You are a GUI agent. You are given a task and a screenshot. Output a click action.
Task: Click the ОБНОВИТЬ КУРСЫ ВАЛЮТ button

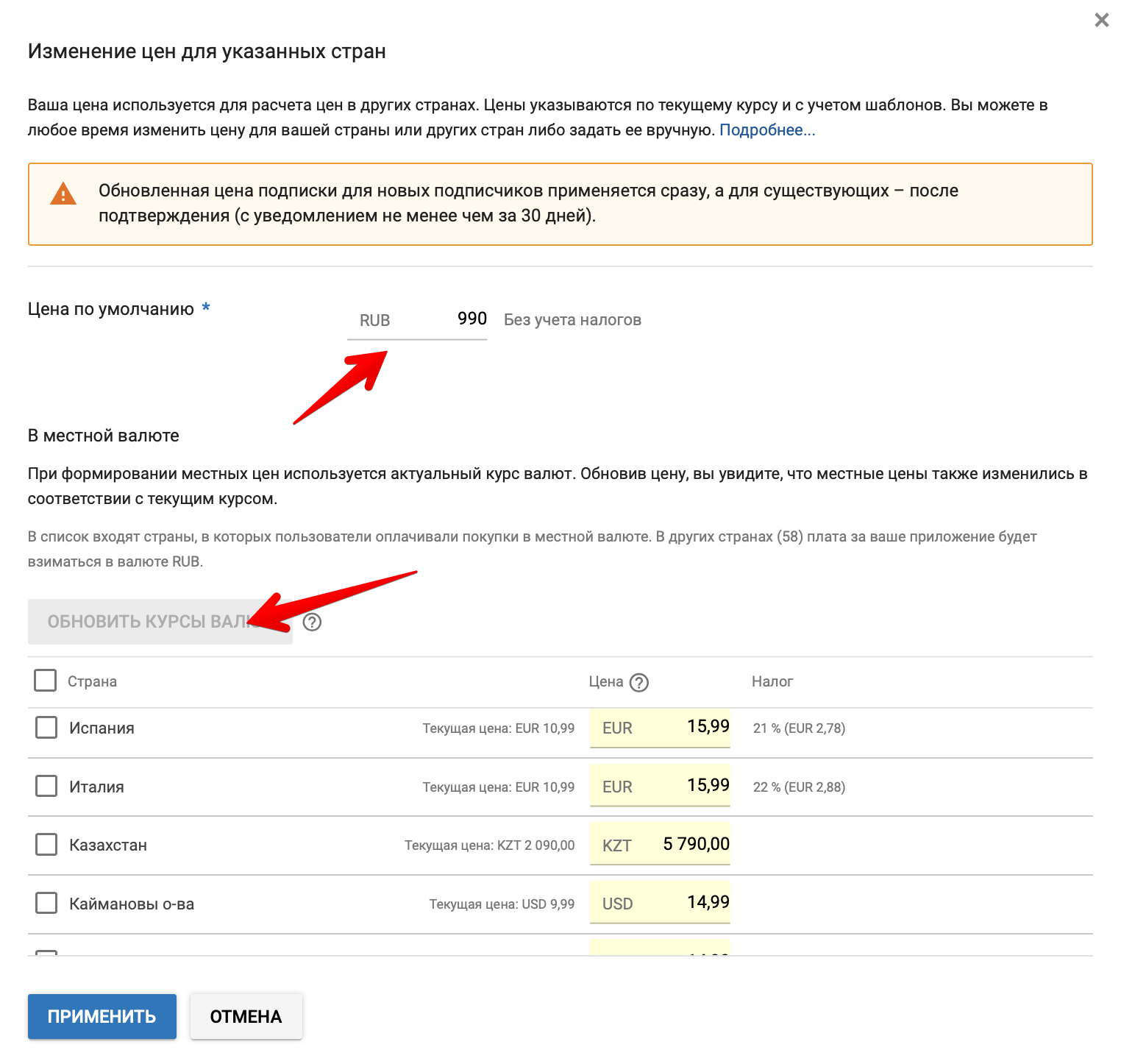tap(160, 622)
